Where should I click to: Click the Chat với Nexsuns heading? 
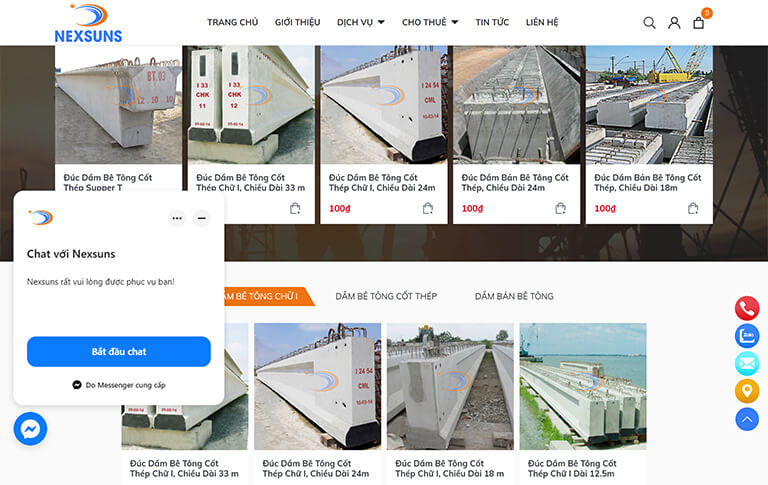71,254
